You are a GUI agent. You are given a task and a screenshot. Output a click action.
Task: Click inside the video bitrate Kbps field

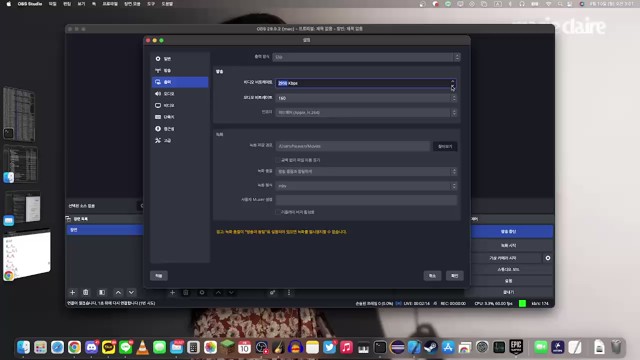click(x=362, y=83)
